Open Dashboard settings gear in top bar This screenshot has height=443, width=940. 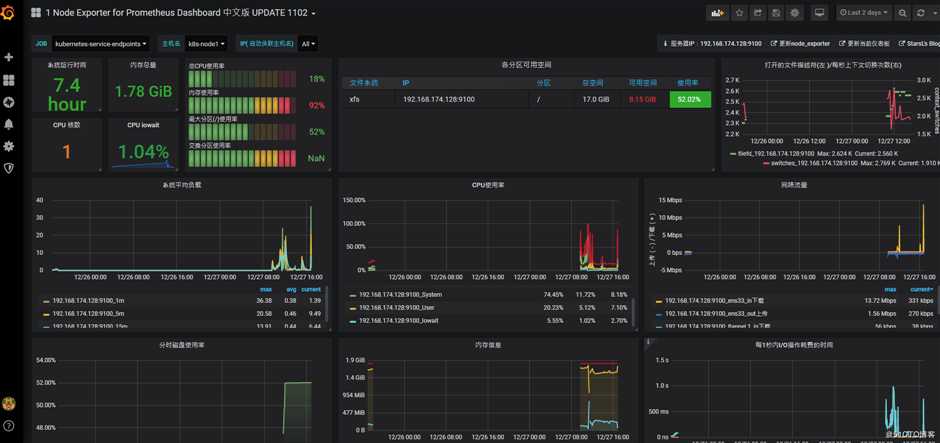pos(795,13)
